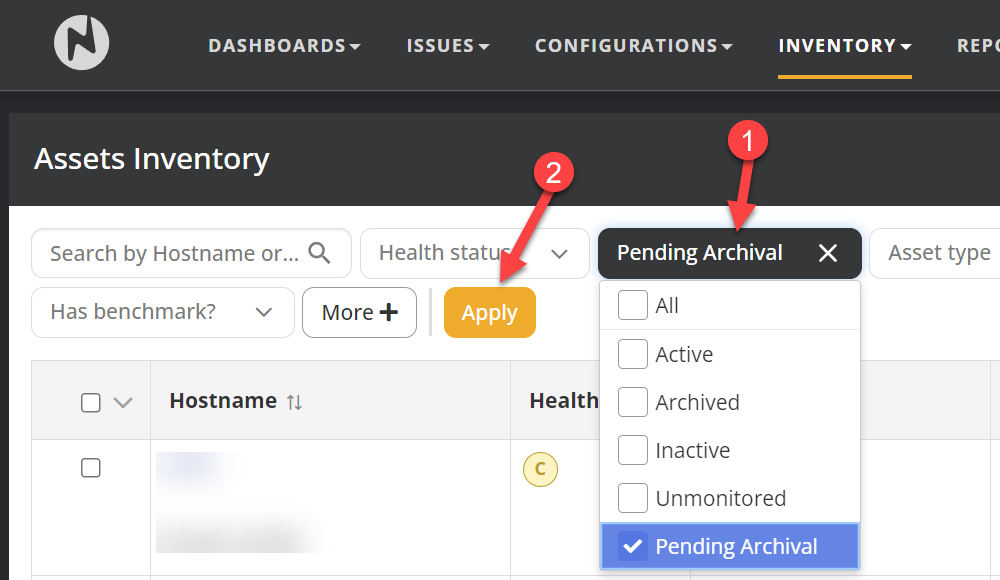The image size is (1000, 580).
Task: Check the All status option
Action: tap(633, 306)
